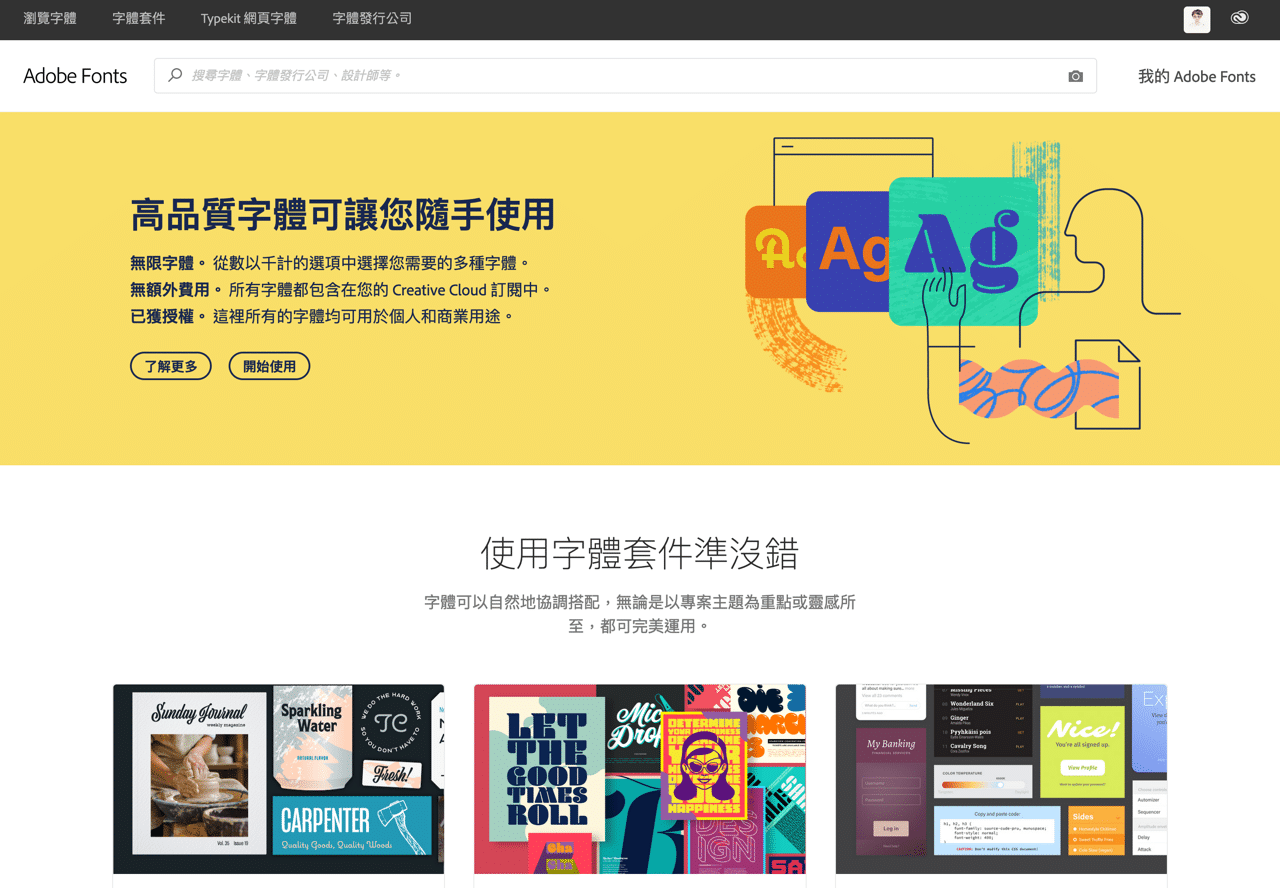
Task: Open 我的 Adobe Fonts link
Action: click(x=1197, y=76)
